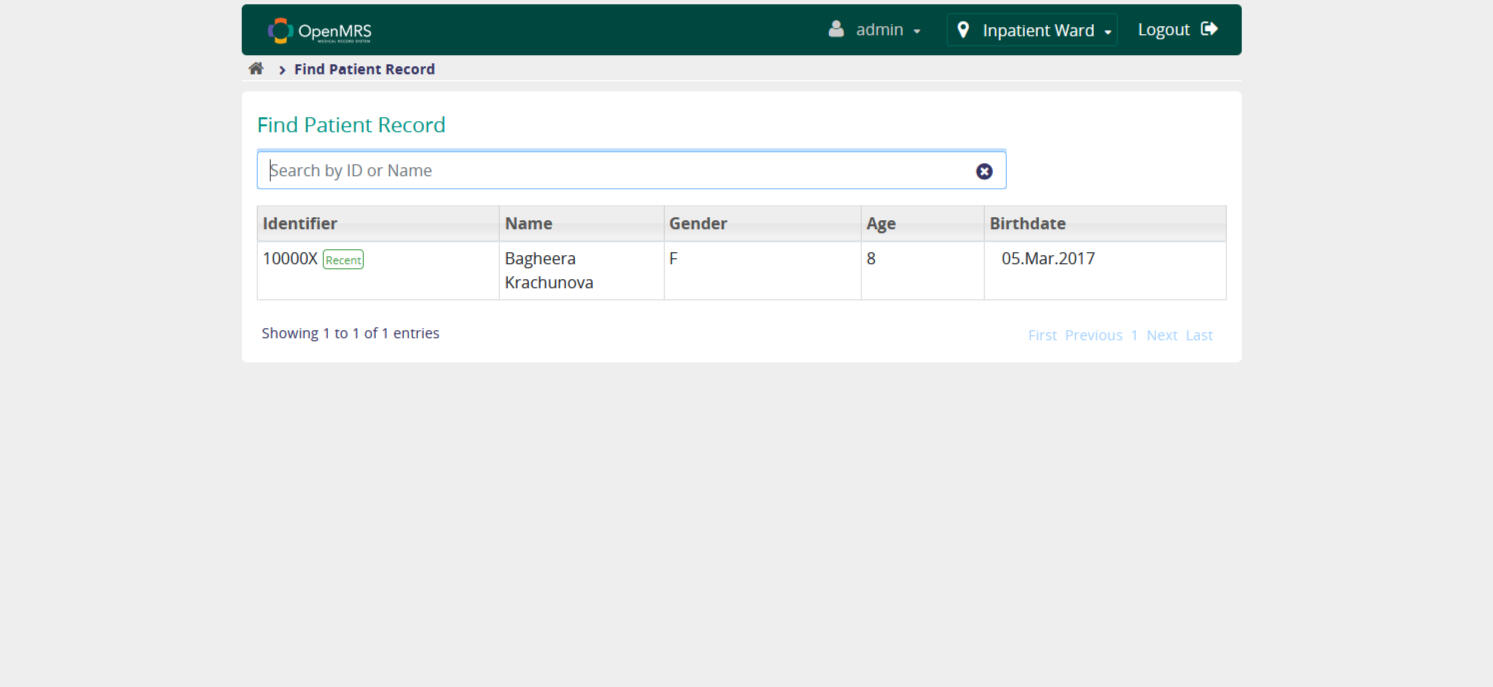Sort table by Name column header
The width and height of the screenshot is (1493, 687).
(528, 224)
